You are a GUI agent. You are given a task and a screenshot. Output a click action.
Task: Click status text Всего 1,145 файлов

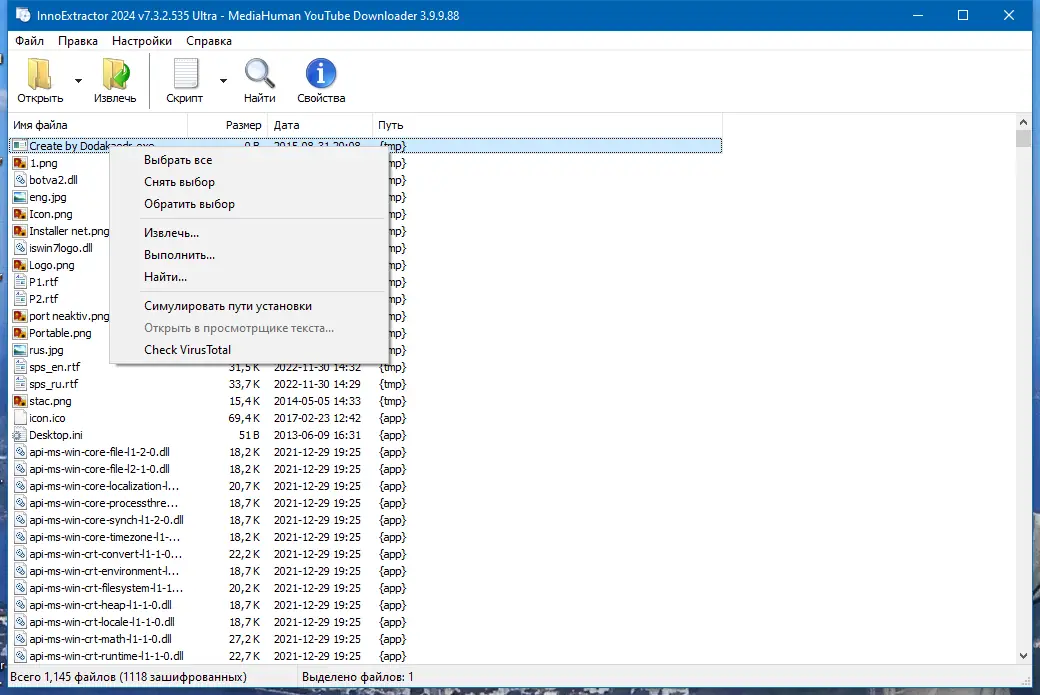[64, 677]
